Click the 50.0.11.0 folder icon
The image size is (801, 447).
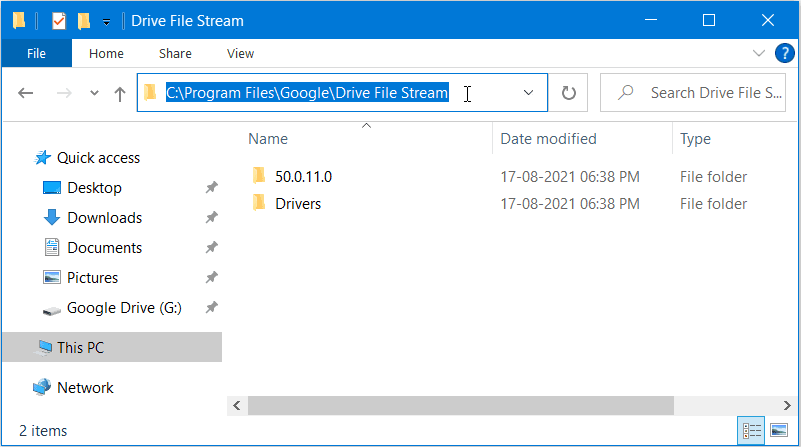tap(259, 176)
